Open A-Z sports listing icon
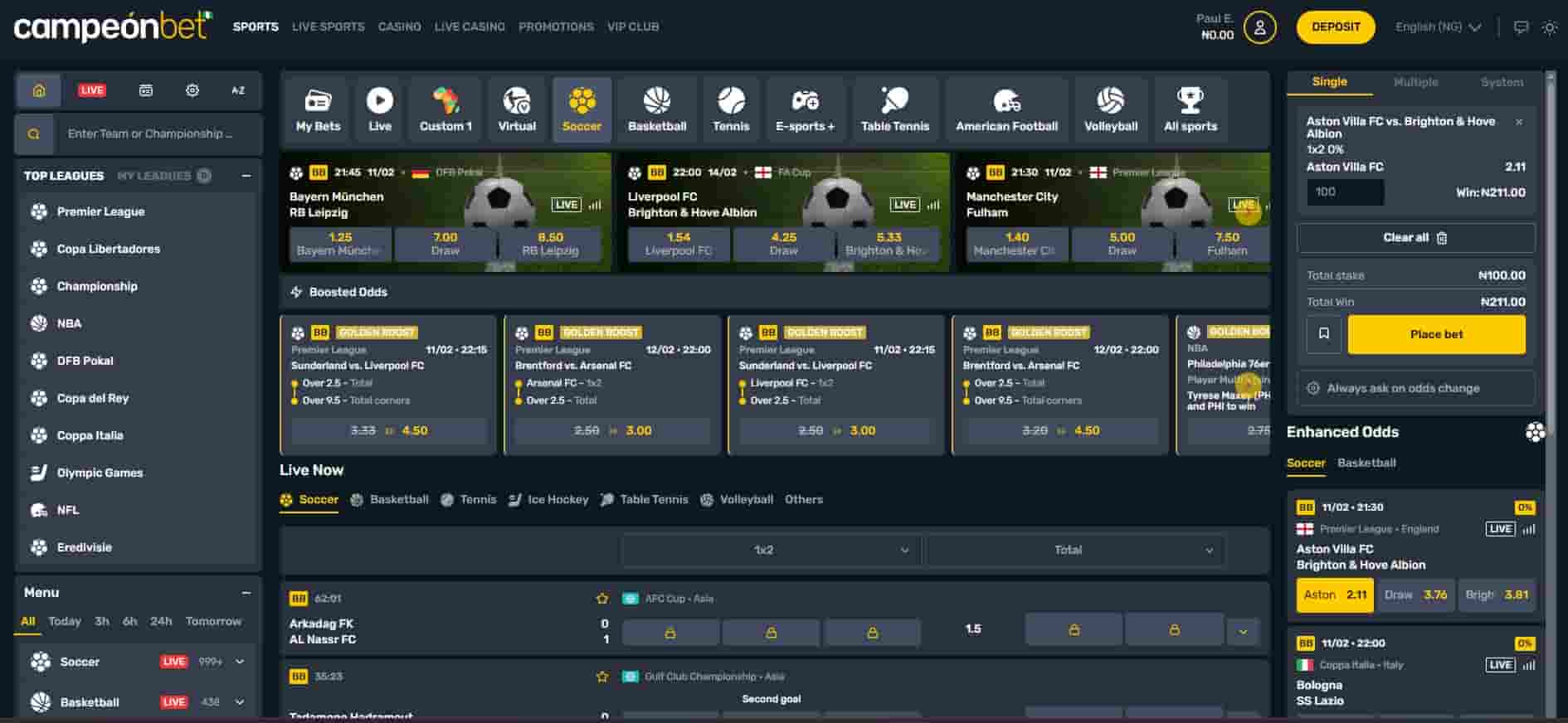Image resolution: width=1568 pixels, height=723 pixels. [238, 90]
